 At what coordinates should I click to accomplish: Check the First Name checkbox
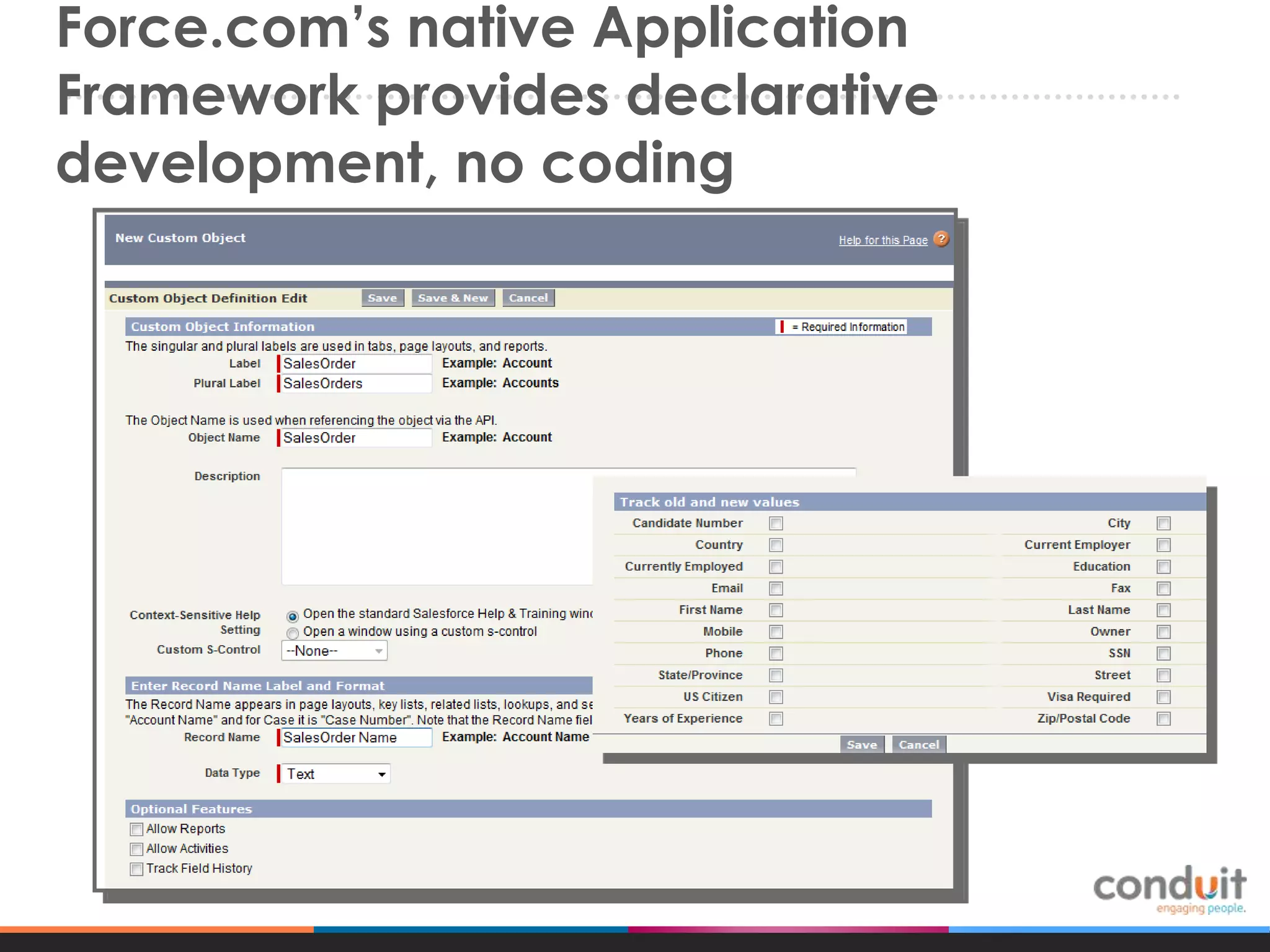pyautogui.click(x=776, y=610)
